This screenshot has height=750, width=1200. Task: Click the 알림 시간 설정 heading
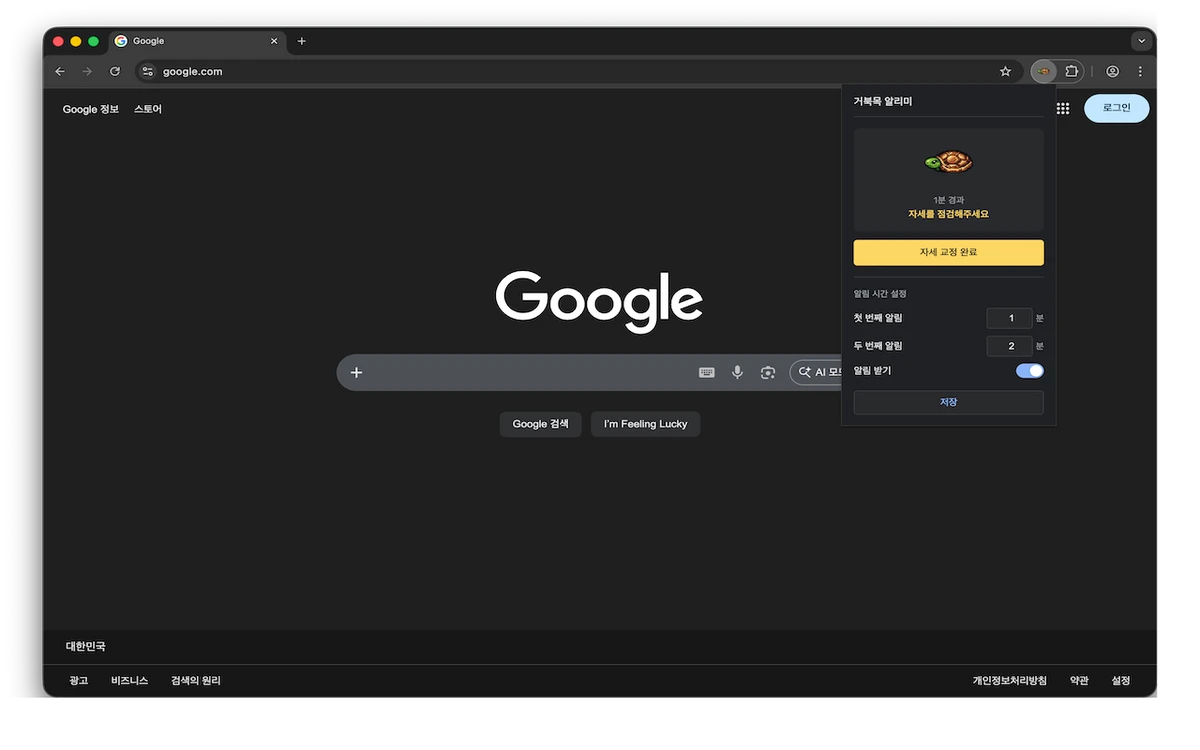pos(880,294)
